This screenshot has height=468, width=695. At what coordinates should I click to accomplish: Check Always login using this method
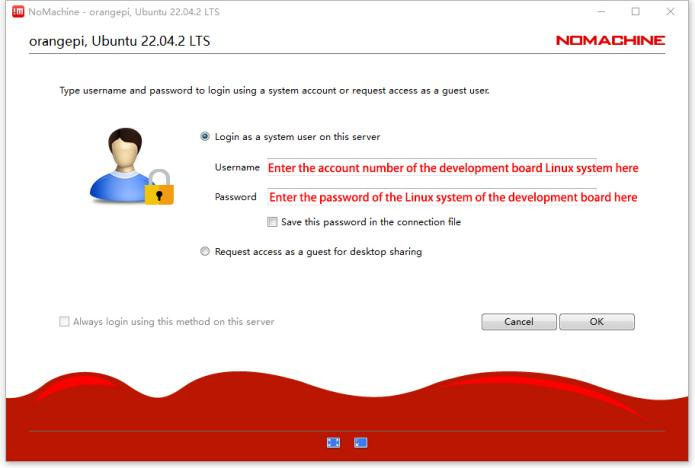click(x=65, y=322)
